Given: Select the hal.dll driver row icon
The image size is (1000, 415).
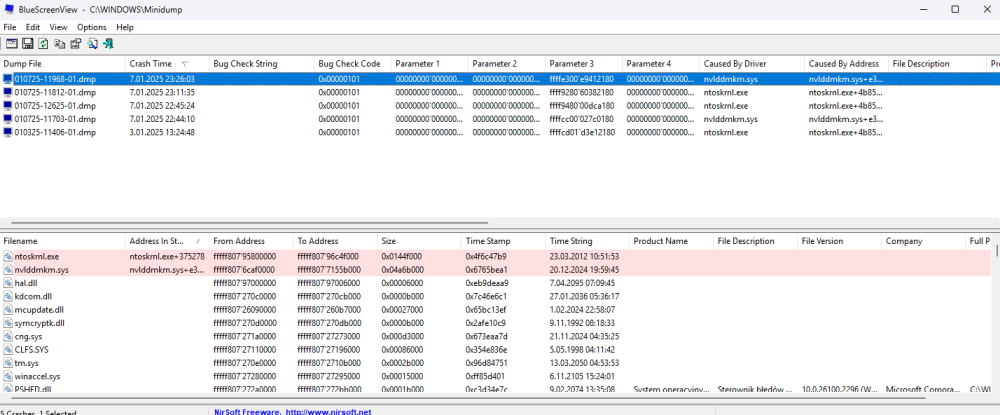Looking at the screenshot, I should [x=8, y=283].
